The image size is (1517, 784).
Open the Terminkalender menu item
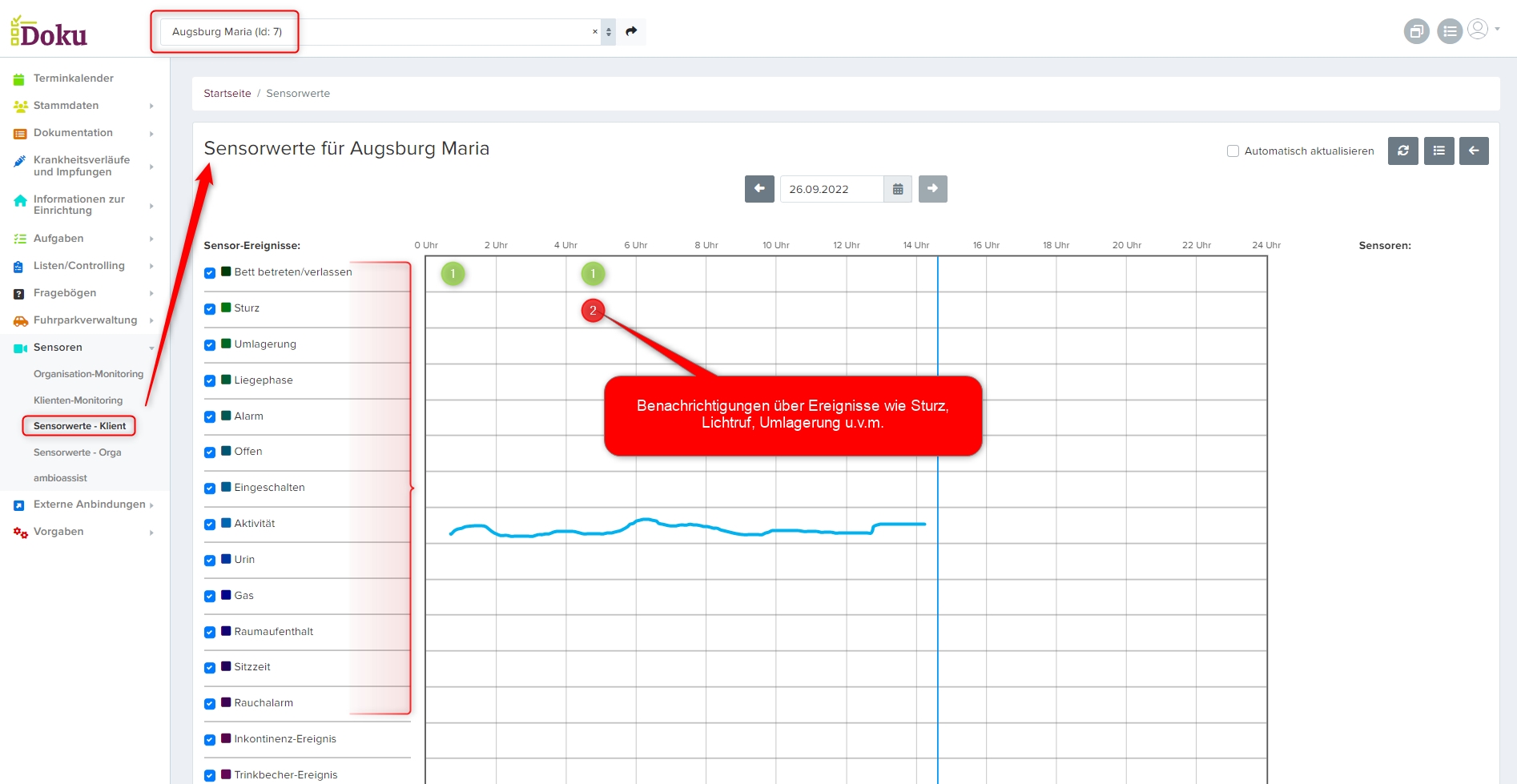(x=74, y=78)
